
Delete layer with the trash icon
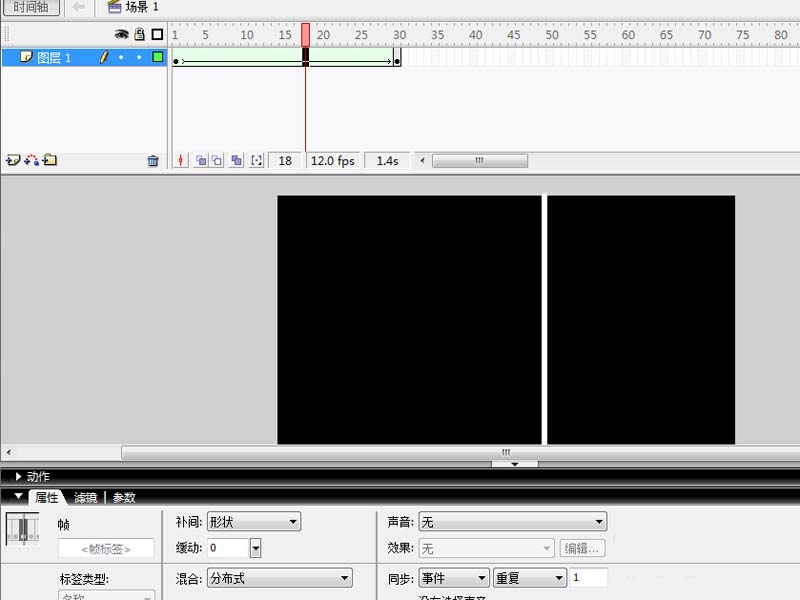click(x=153, y=160)
